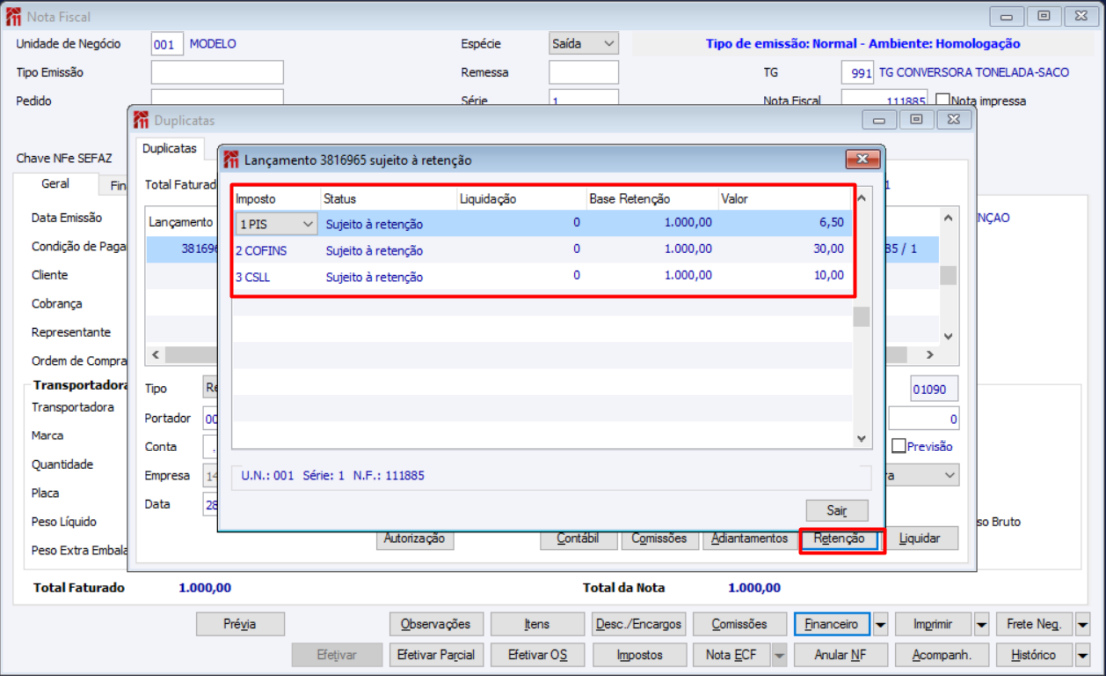Switch to the Geral tab in Nota Fiscal
This screenshot has width=1106, height=676.
coord(55,183)
